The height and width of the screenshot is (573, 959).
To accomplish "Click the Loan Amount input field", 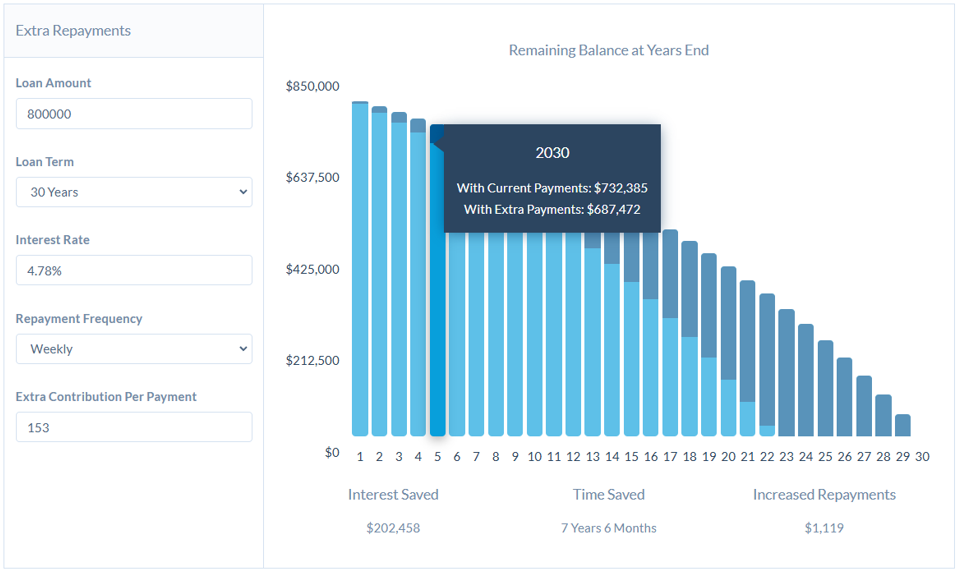I will coord(133,114).
